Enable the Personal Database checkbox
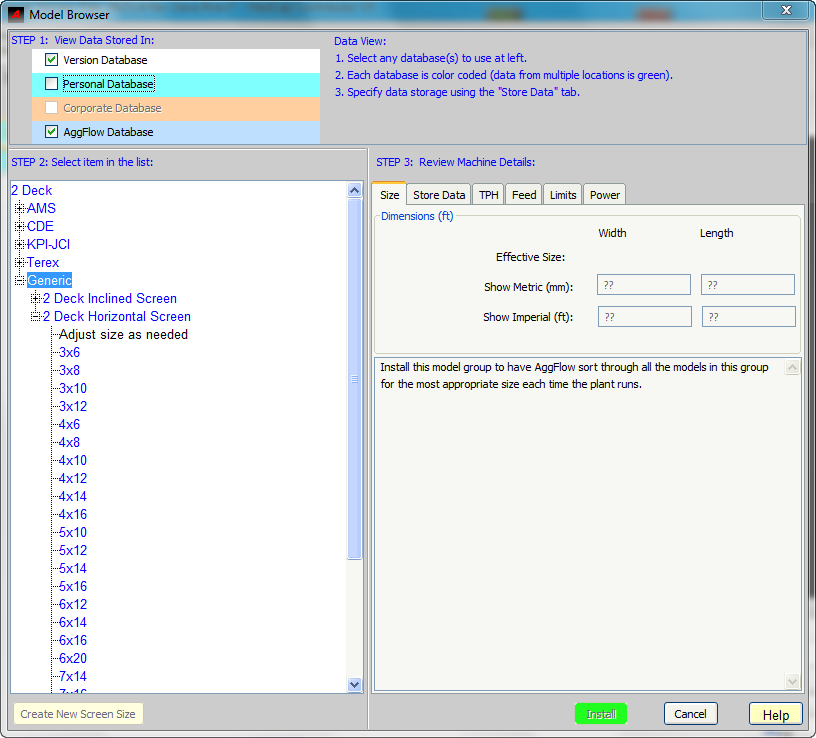 (x=52, y=84)
